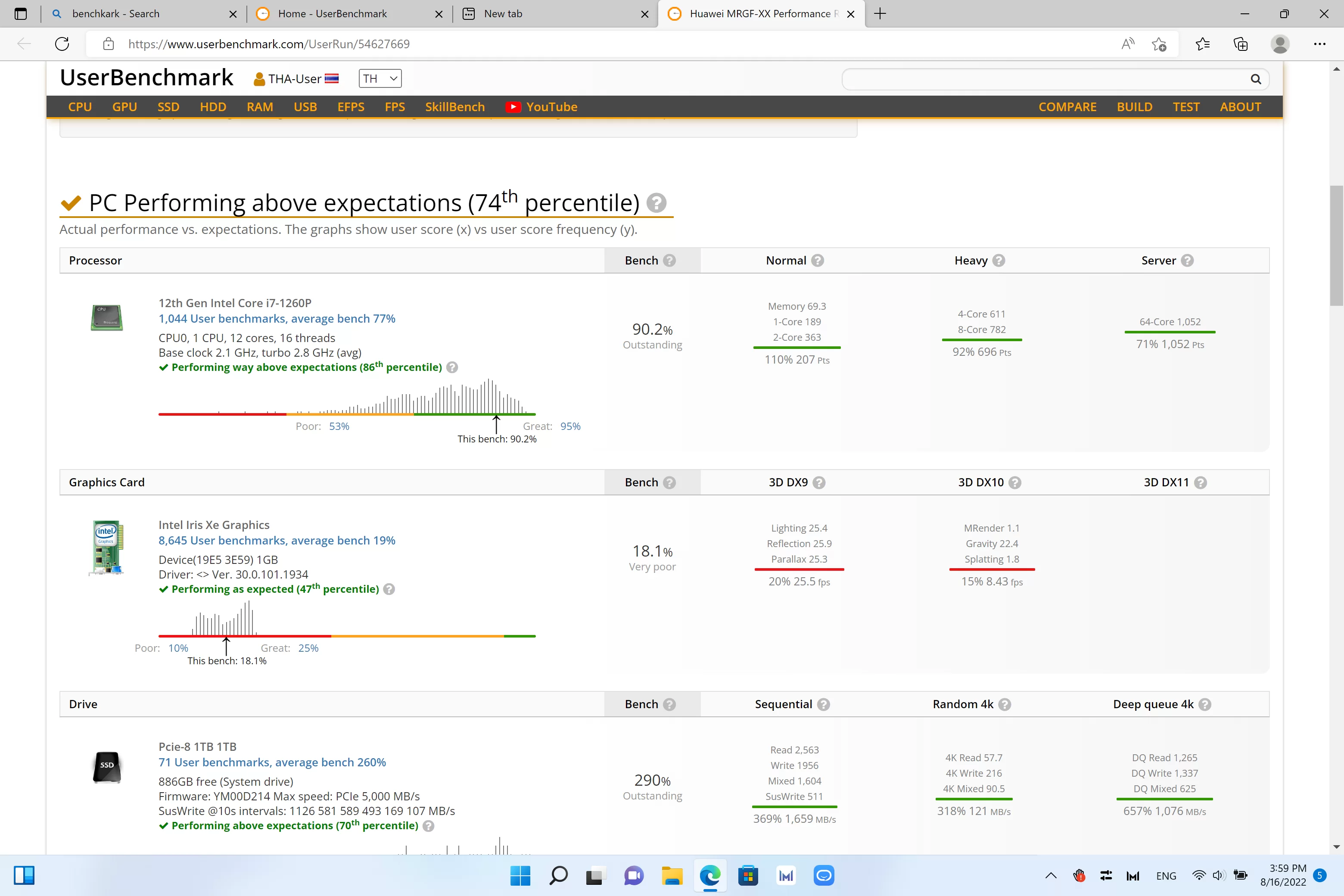This screenshot has height=896, width=1344.
Task: Click help icon after GPU 47th percentile text
Action: [x=389, y=589]
